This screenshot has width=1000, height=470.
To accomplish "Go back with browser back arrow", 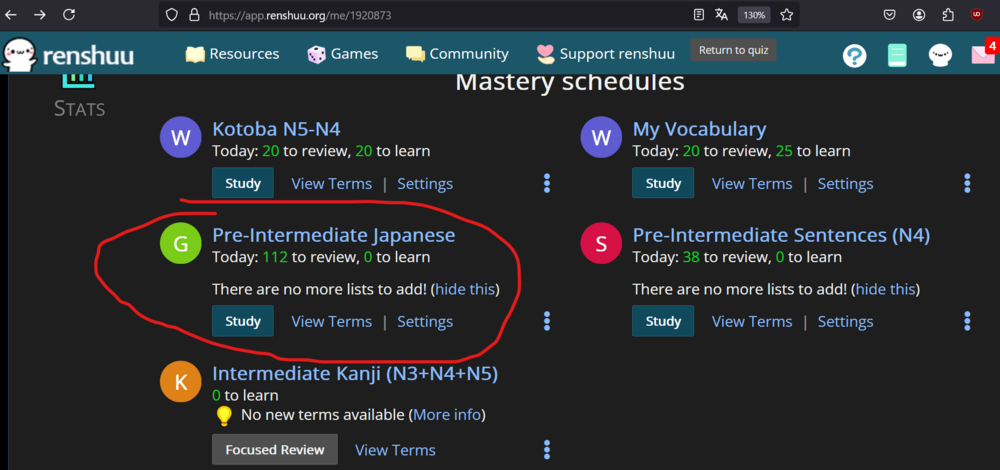I will (11, 15).
